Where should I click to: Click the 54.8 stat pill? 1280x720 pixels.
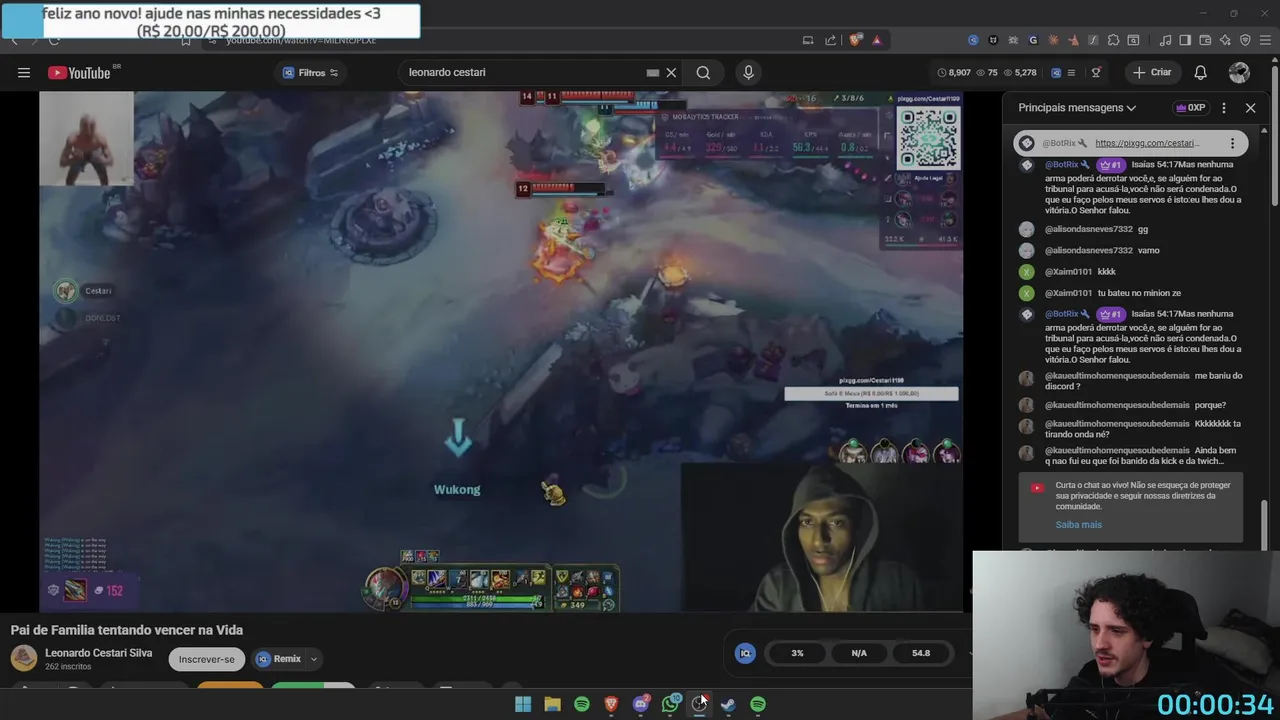tap(921, 653)
